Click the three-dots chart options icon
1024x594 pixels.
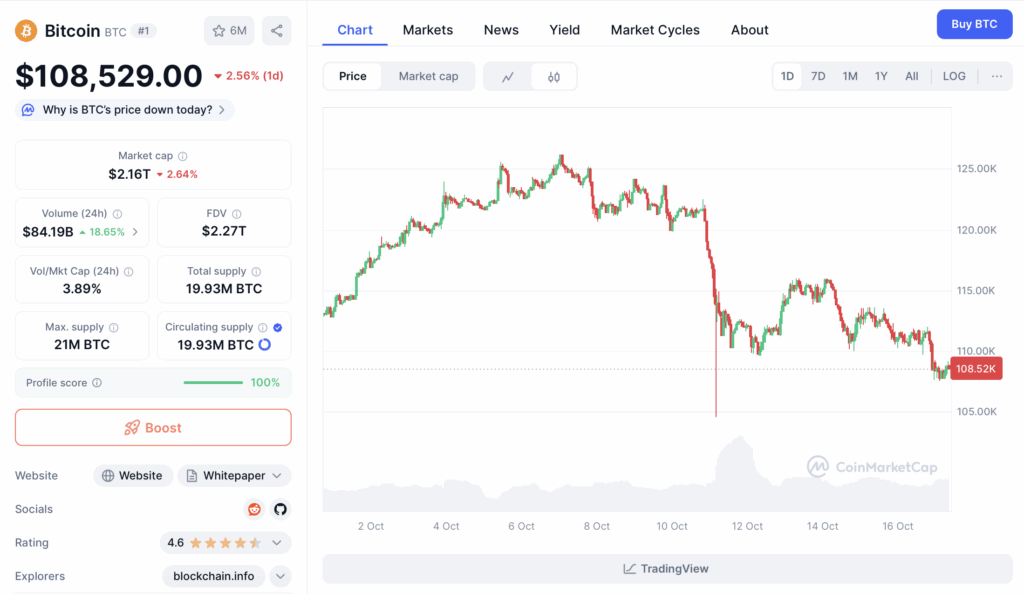click(x=996, y=76)
